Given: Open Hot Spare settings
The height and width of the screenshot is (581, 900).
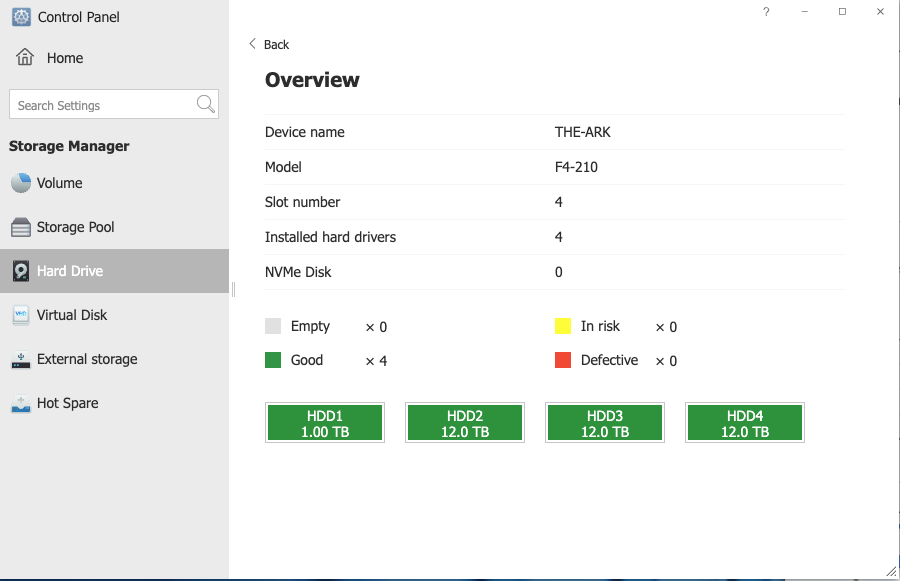Looking at the screenshot, I should click(115, 404).
